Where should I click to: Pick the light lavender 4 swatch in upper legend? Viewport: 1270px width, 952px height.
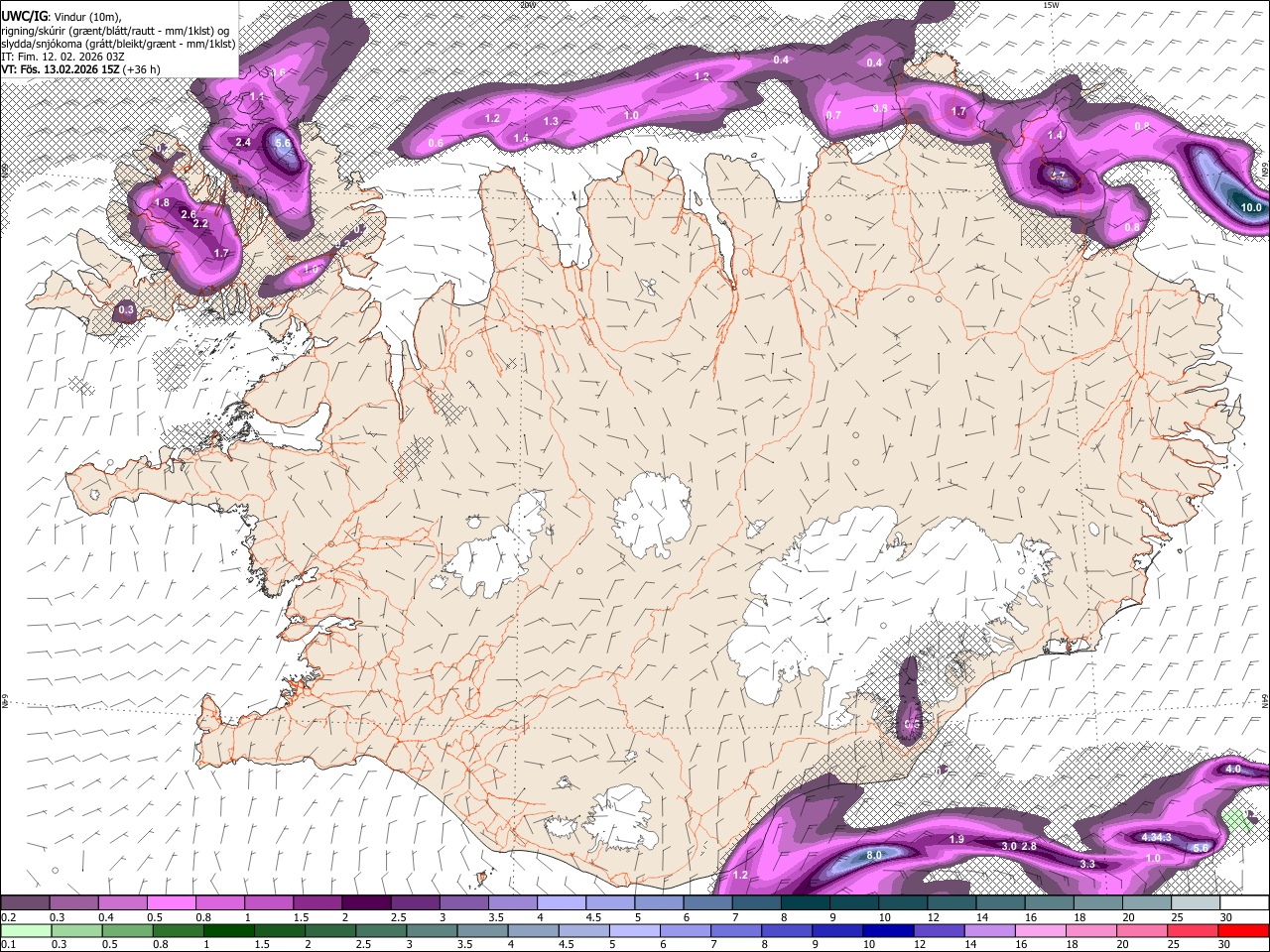[x=562, y=903]
